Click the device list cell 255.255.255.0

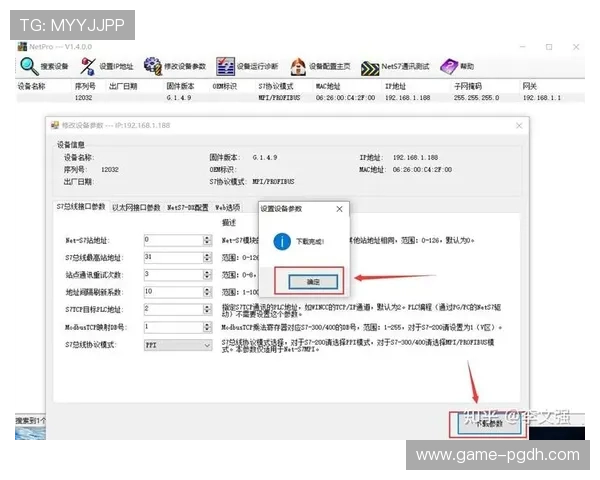coord(476,98)
